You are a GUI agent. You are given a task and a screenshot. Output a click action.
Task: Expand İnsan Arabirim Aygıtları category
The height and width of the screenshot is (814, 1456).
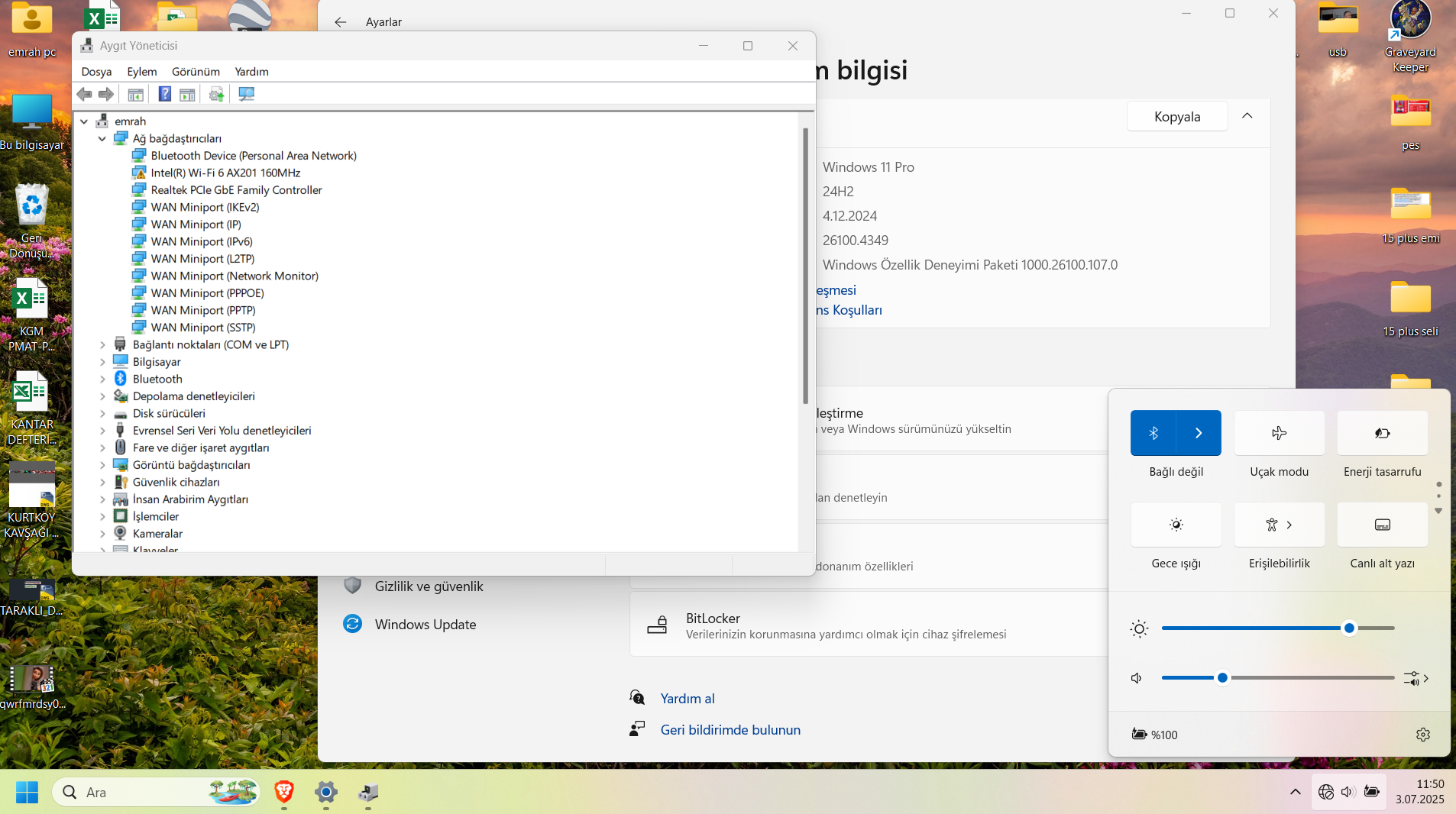coord(102,499)
